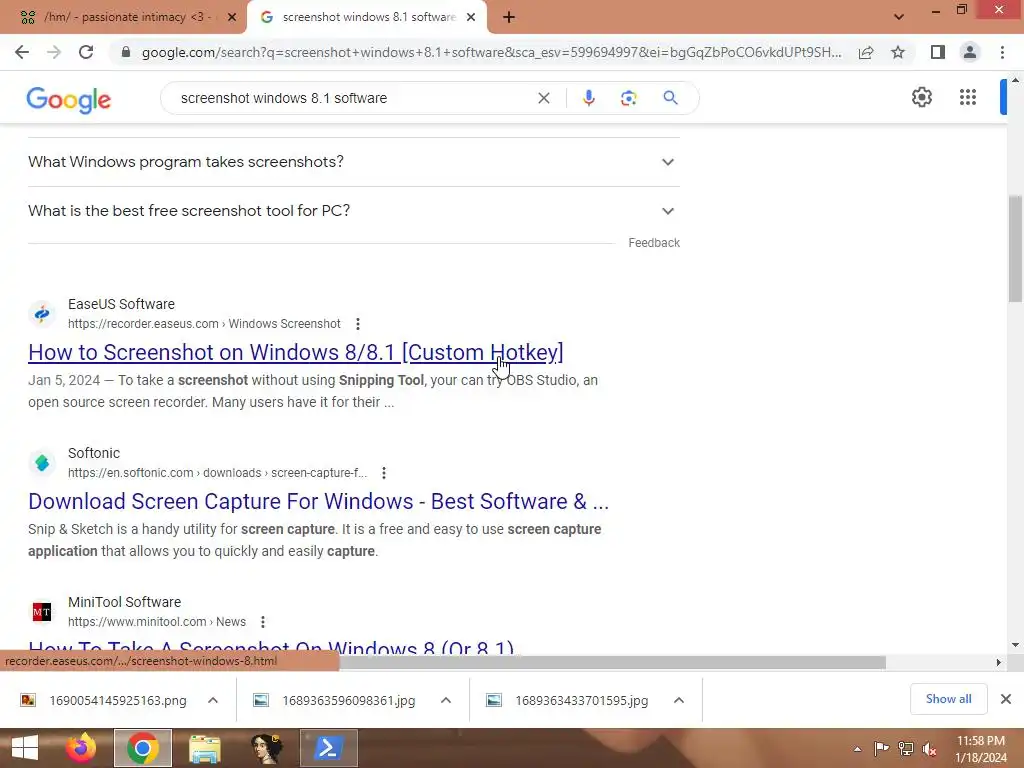Click scrollbar right arrow
The width and height of the screenshot is (1024, 768).
pyautogui.click(x=999, y=662)
